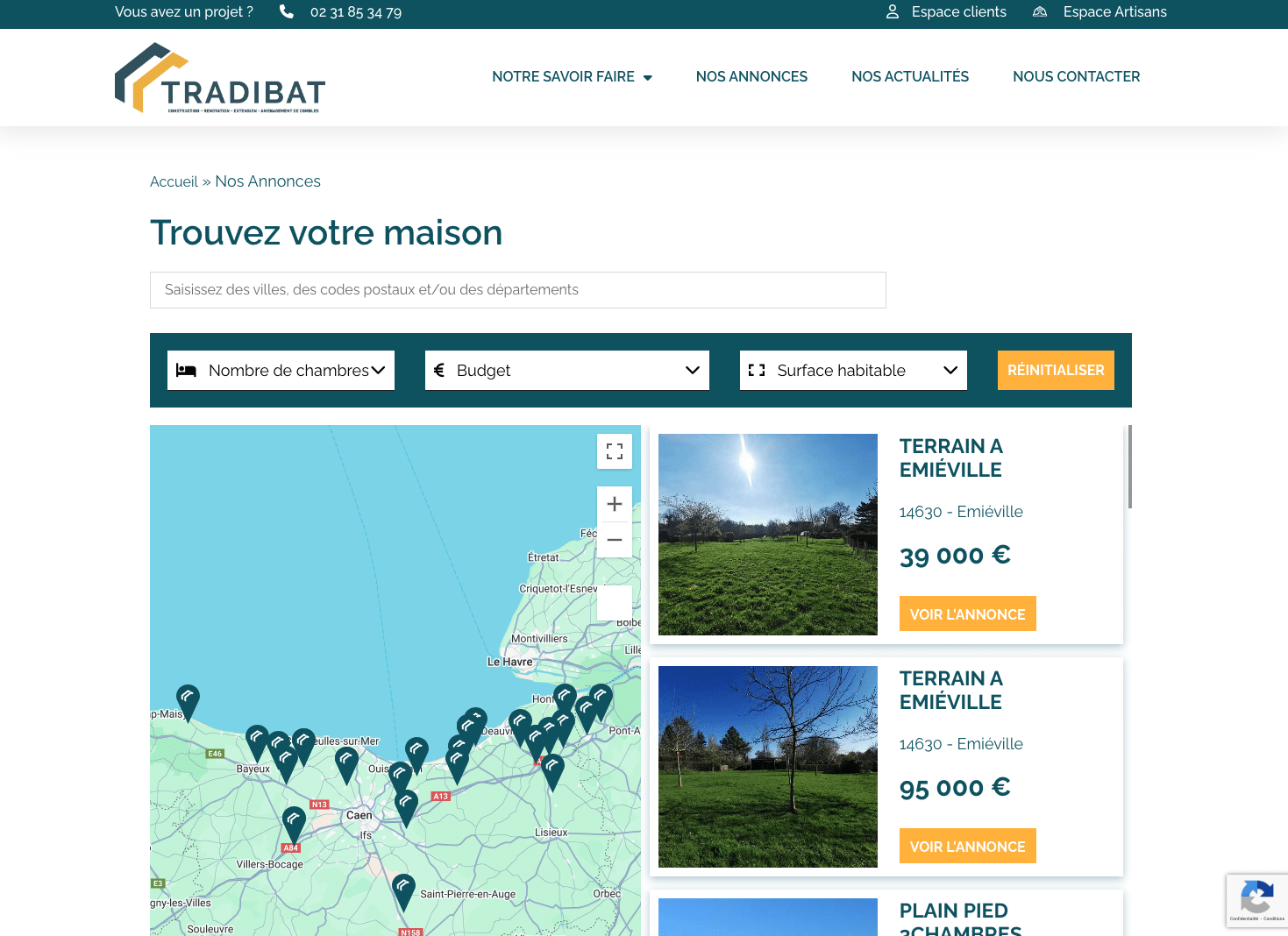Open Surface habitable dropdown
The width and height of the screenshot is (1288, 936).
coord(853,370)
